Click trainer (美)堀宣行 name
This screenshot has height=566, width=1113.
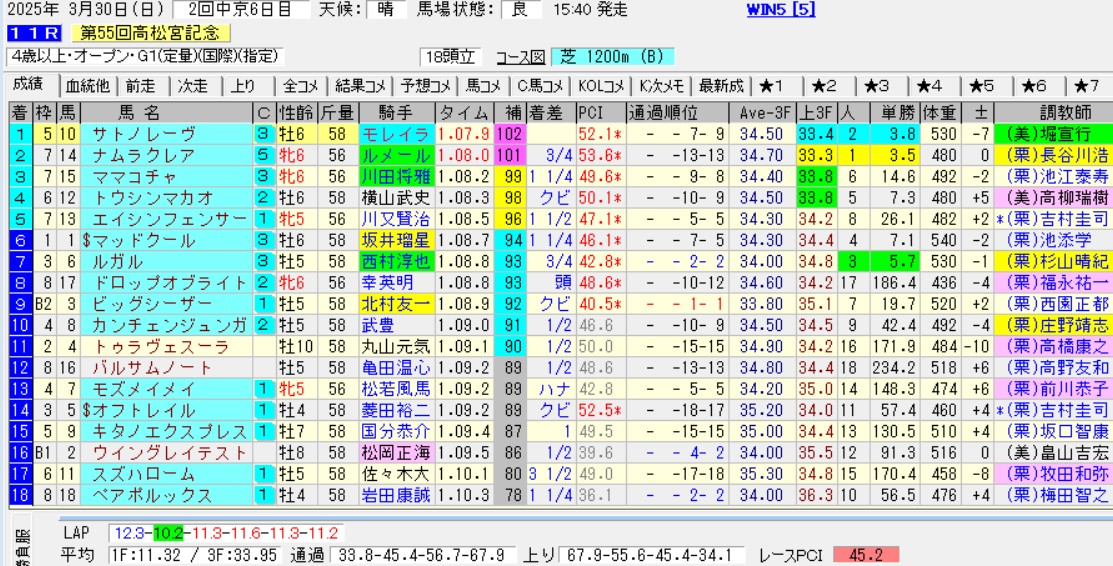[1055, 133]
